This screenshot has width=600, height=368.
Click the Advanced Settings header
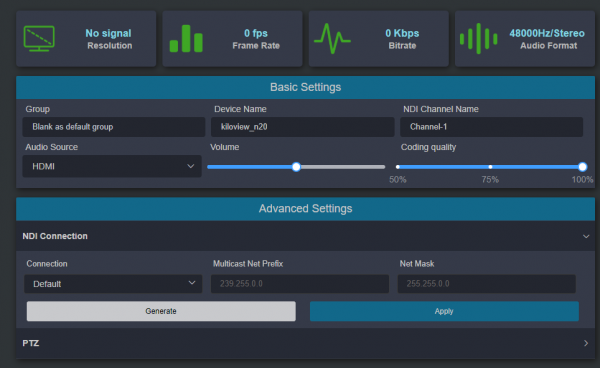tap(305, 209)
